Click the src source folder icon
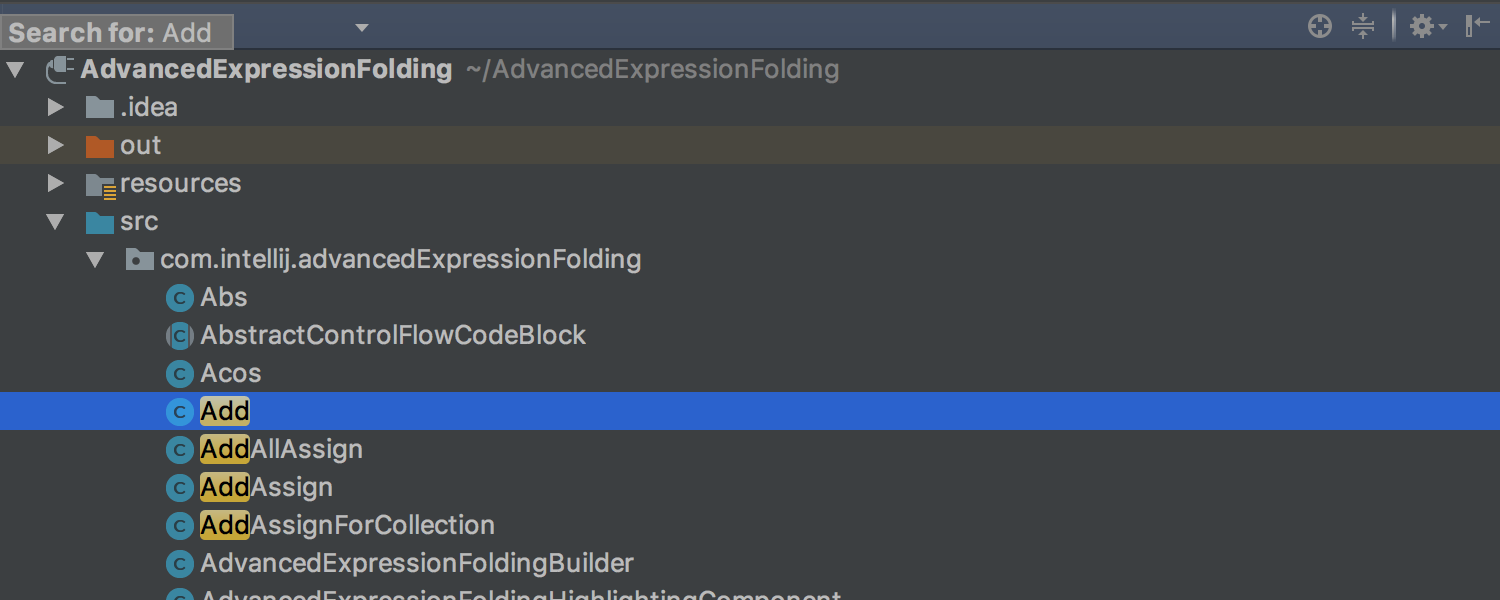 click(x=100, y=221)
